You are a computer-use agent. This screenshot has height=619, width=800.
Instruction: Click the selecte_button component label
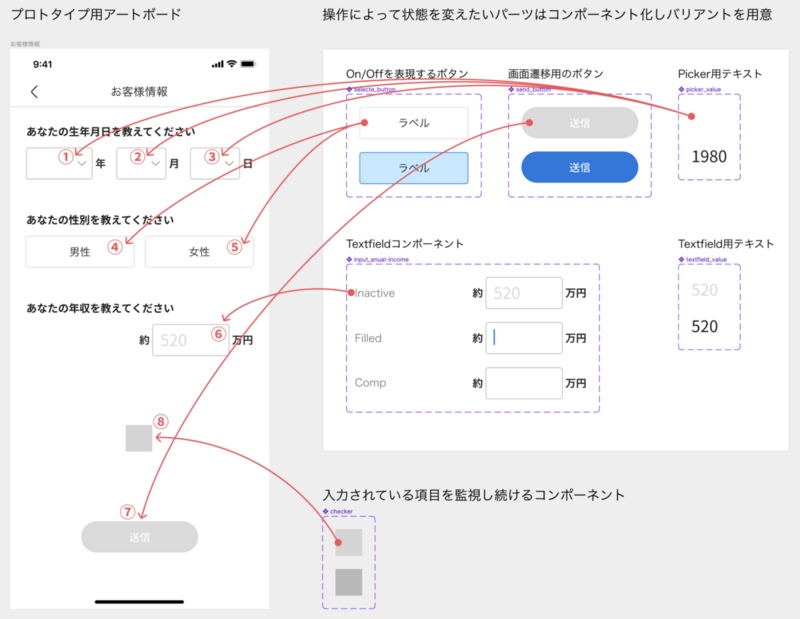point(371,89)
